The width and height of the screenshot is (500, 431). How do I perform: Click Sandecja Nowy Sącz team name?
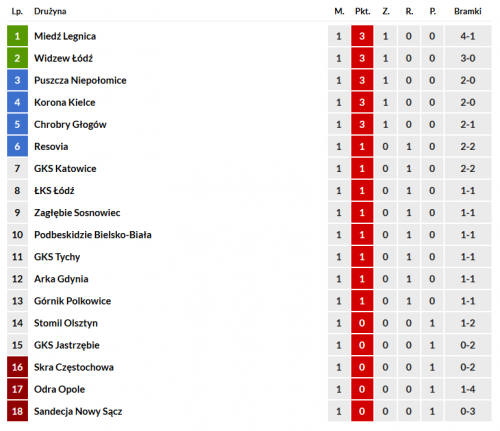click(78, 412)
